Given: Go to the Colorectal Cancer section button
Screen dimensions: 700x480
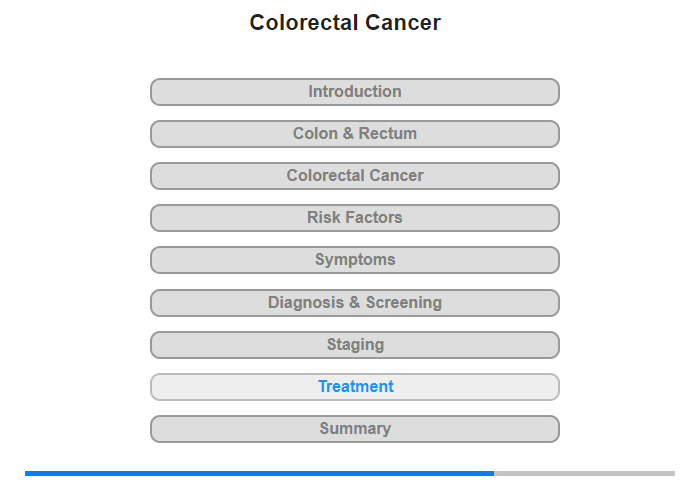Looking at the screenshot, I should (354, 176).
